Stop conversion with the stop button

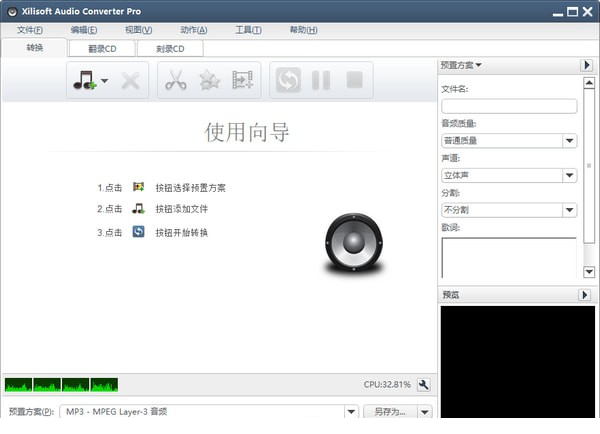[x=354, y=80]
